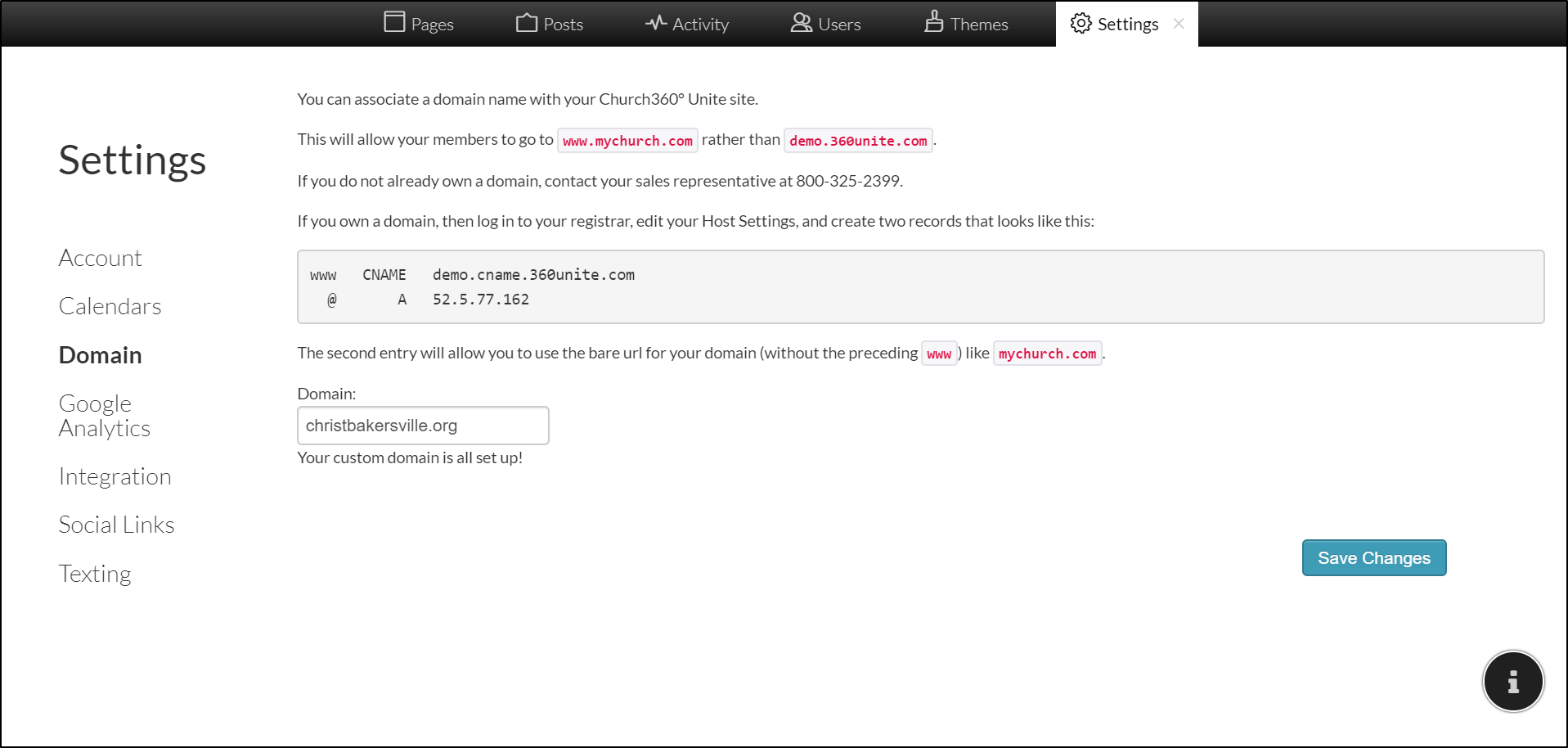Open the round info help button

pyautogui.click(x=1512, y=681)
